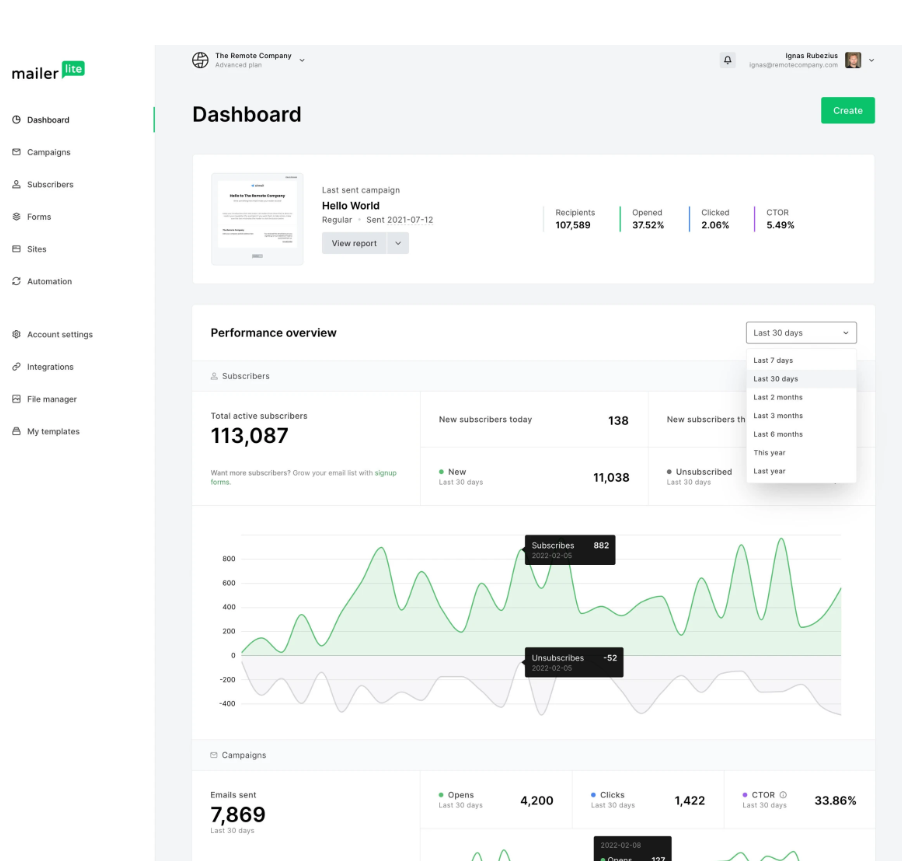Open Account settings

pyautogui.click(x=60, y=335)
